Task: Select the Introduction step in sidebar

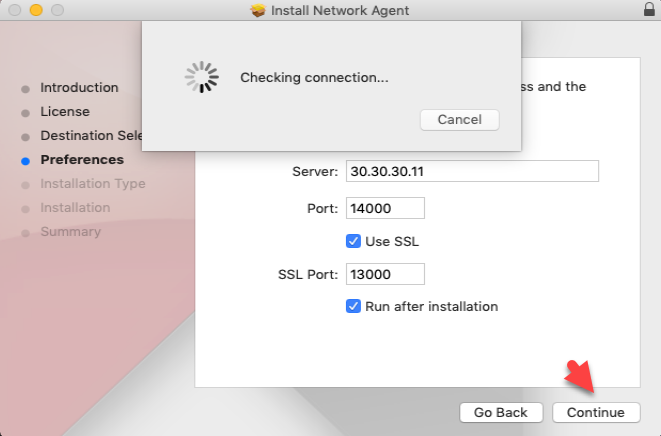Action: [79, 88]
